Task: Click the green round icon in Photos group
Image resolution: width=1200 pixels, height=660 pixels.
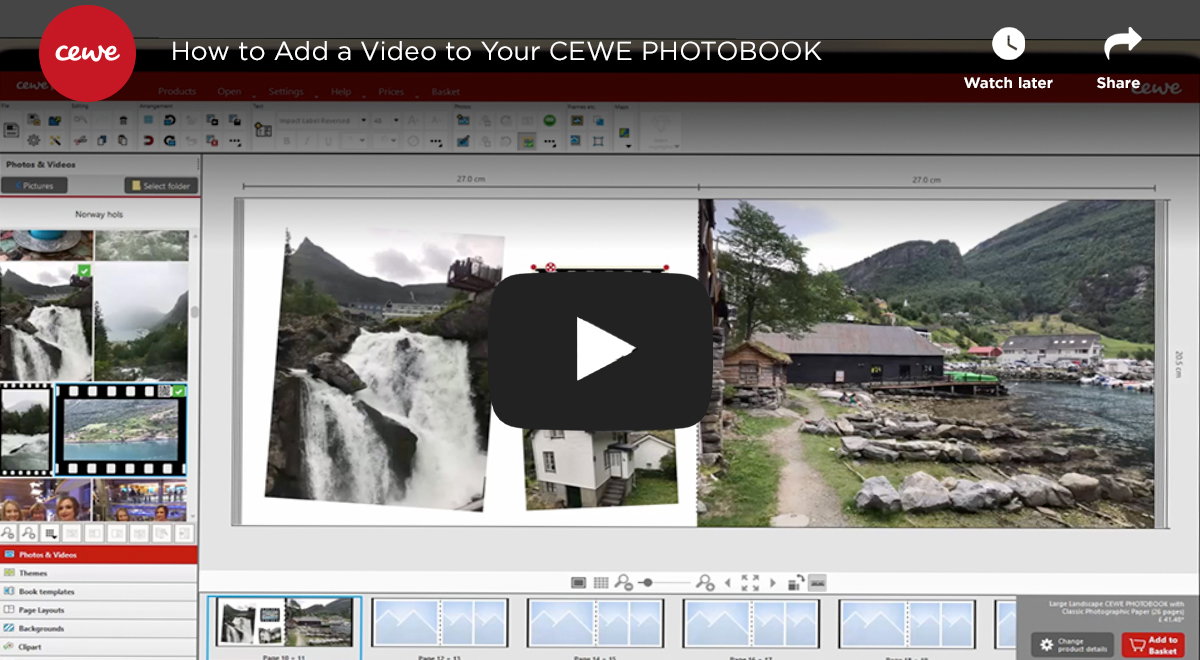Action: coord(550,120)
